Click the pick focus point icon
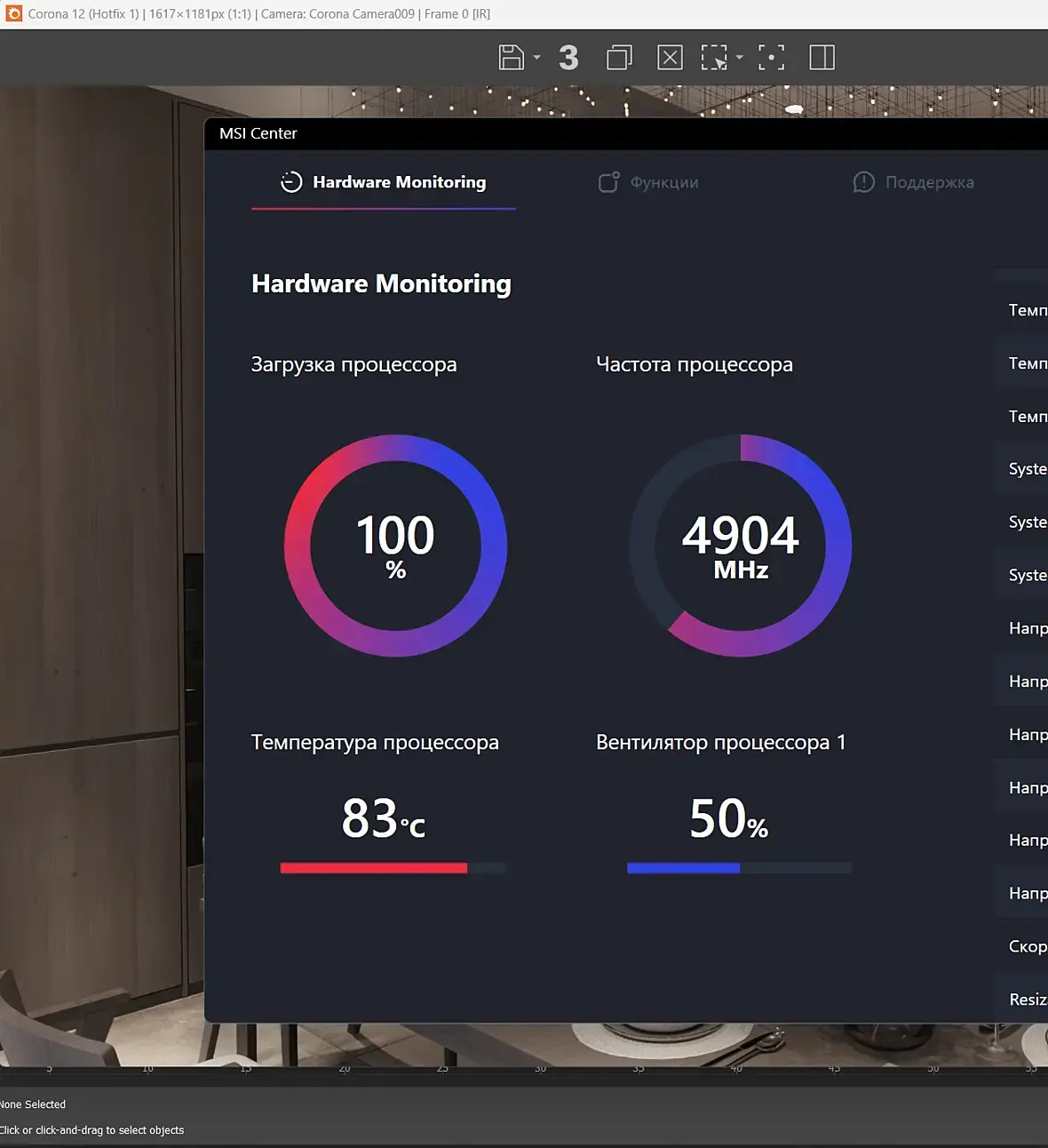Viewport: 1048px width, 1148px height. point(771,58)
